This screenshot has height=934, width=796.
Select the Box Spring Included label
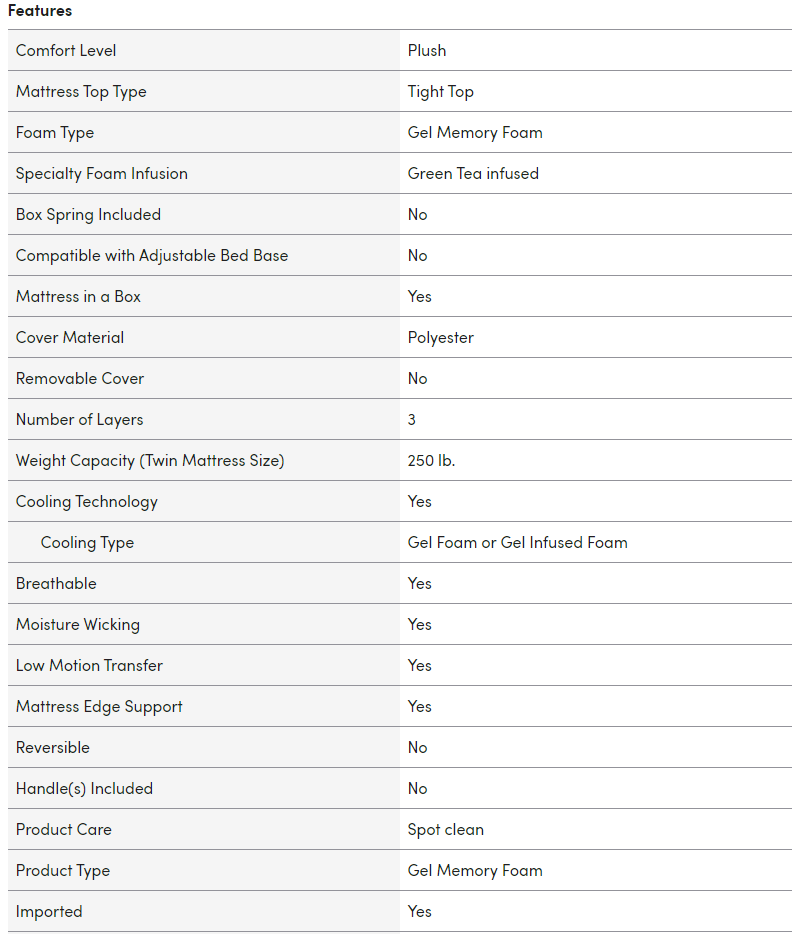(88, 214)
